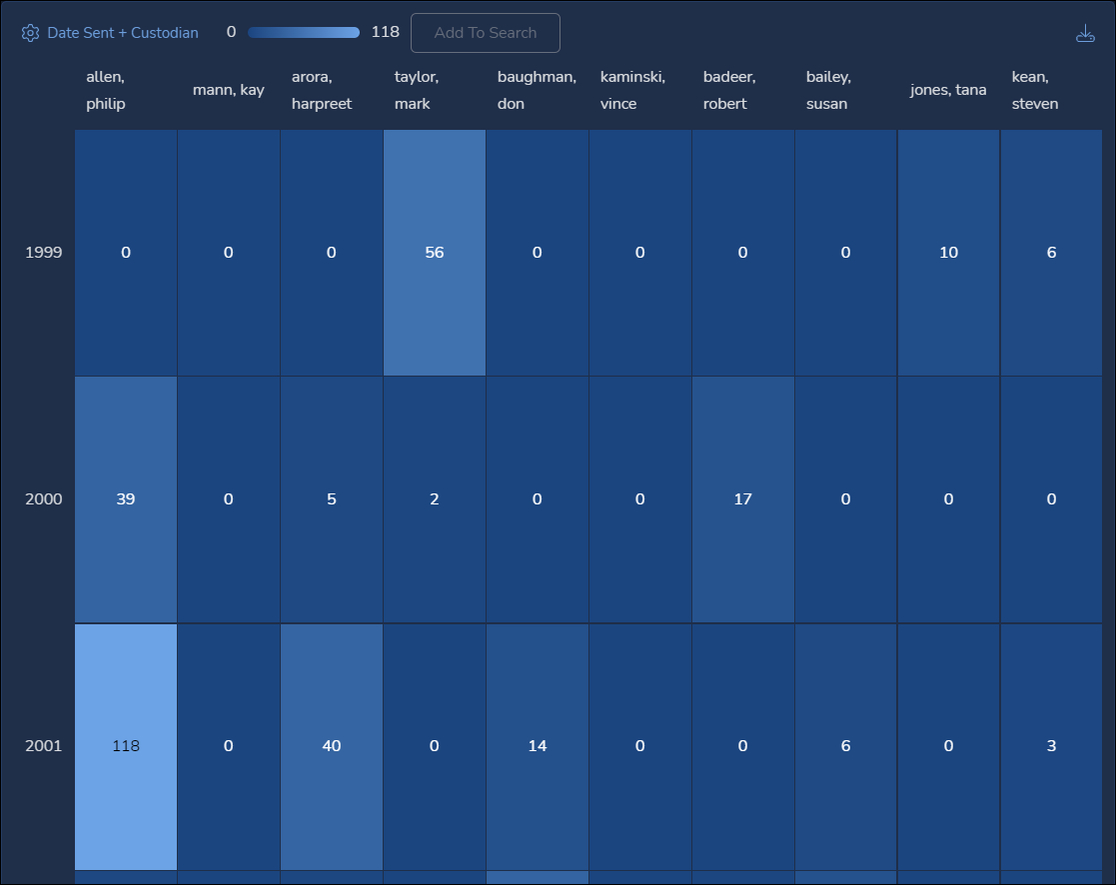The height and width of the screenshot is (885, 1116).
Task: Click the cell showing 56 under taylor, mark
Action: coord(433,252)
